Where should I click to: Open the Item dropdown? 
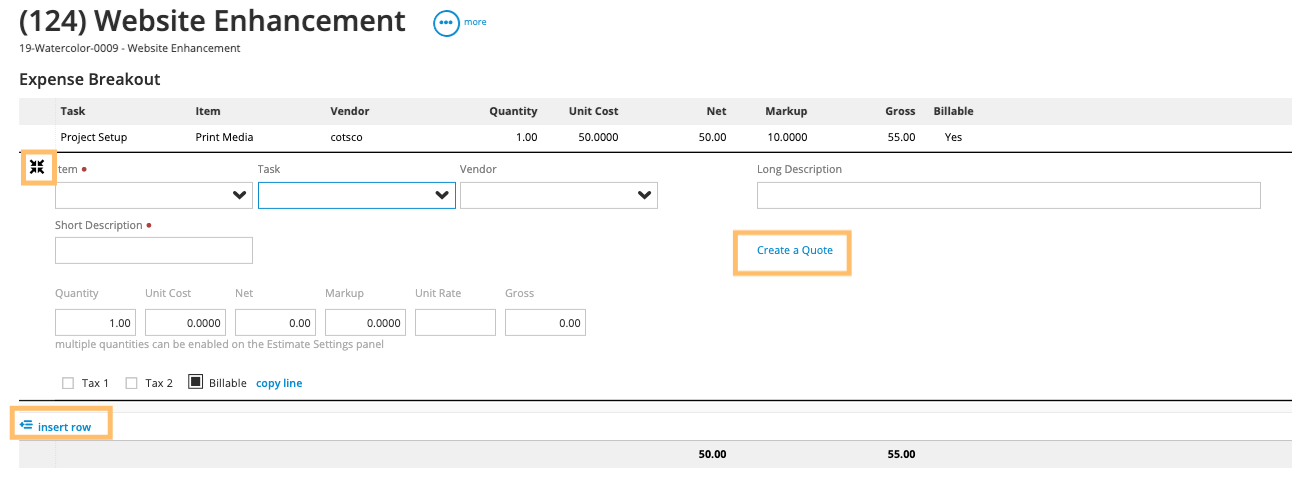[x=153, y=196]
